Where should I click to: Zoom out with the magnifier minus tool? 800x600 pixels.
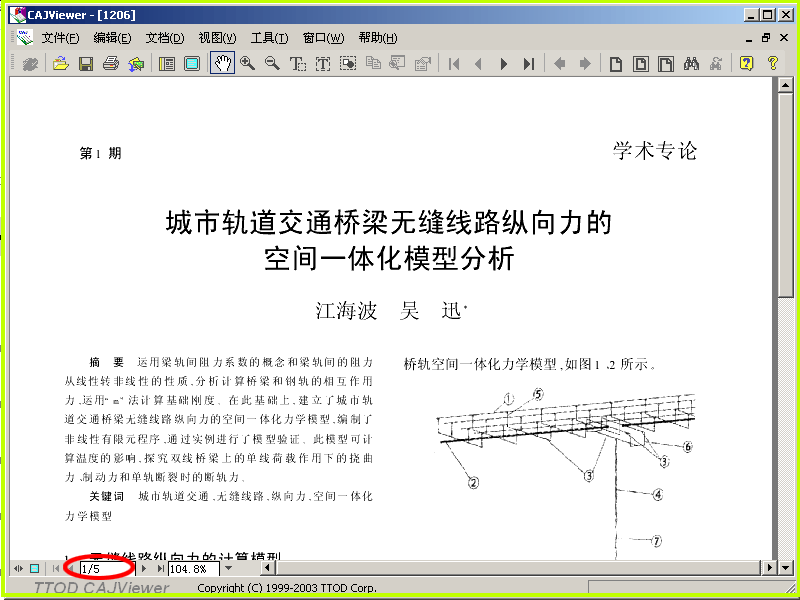(272, 64)
